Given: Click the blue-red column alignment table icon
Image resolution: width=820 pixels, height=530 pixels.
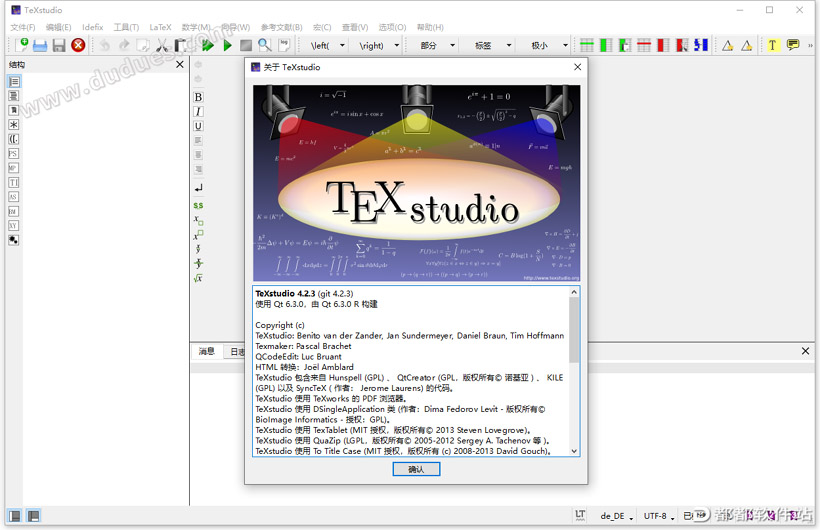Looking at the screenshot, I should (x=701, y=46).
